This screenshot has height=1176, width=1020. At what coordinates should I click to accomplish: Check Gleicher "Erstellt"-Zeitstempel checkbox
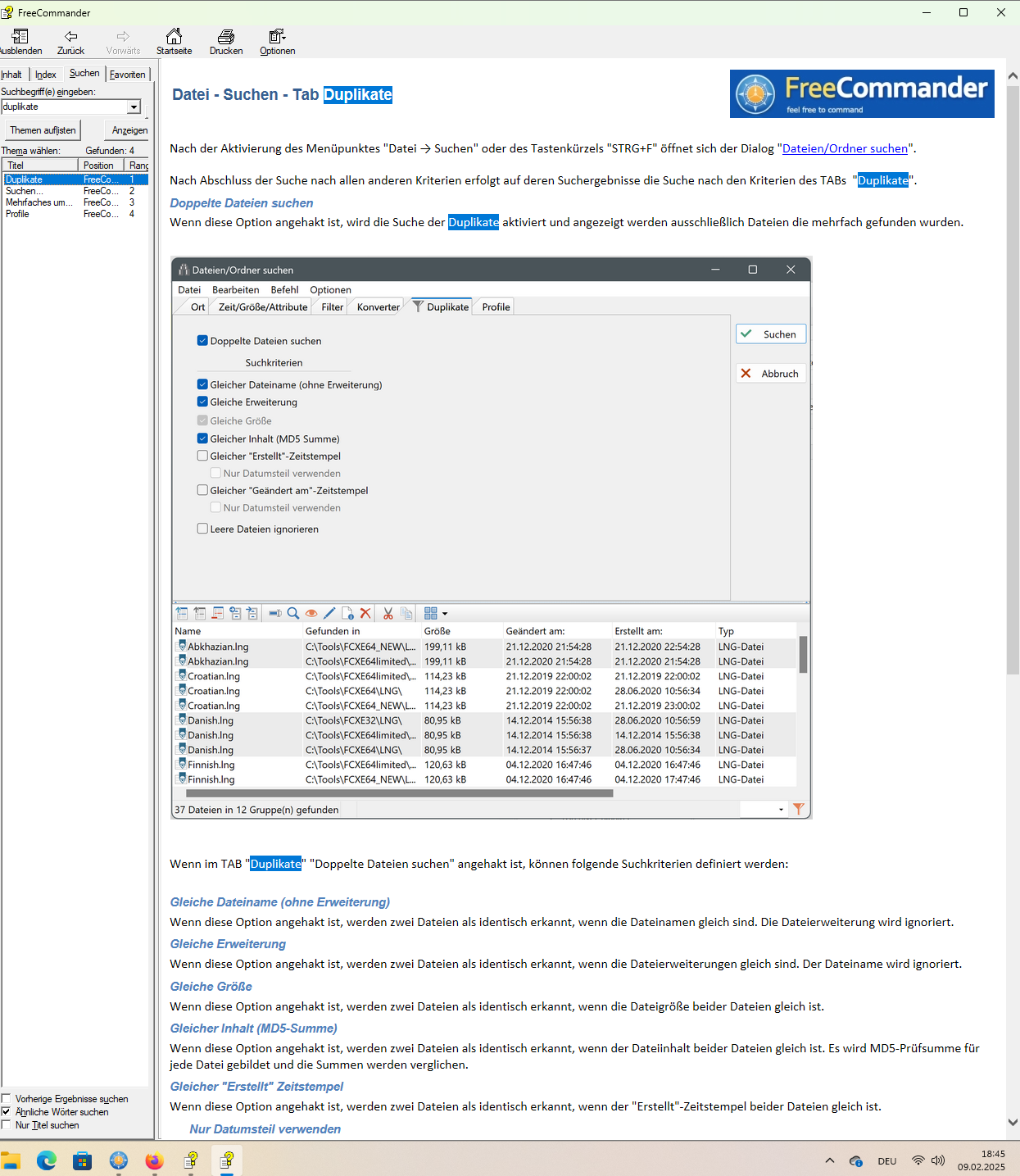point(202,456)
